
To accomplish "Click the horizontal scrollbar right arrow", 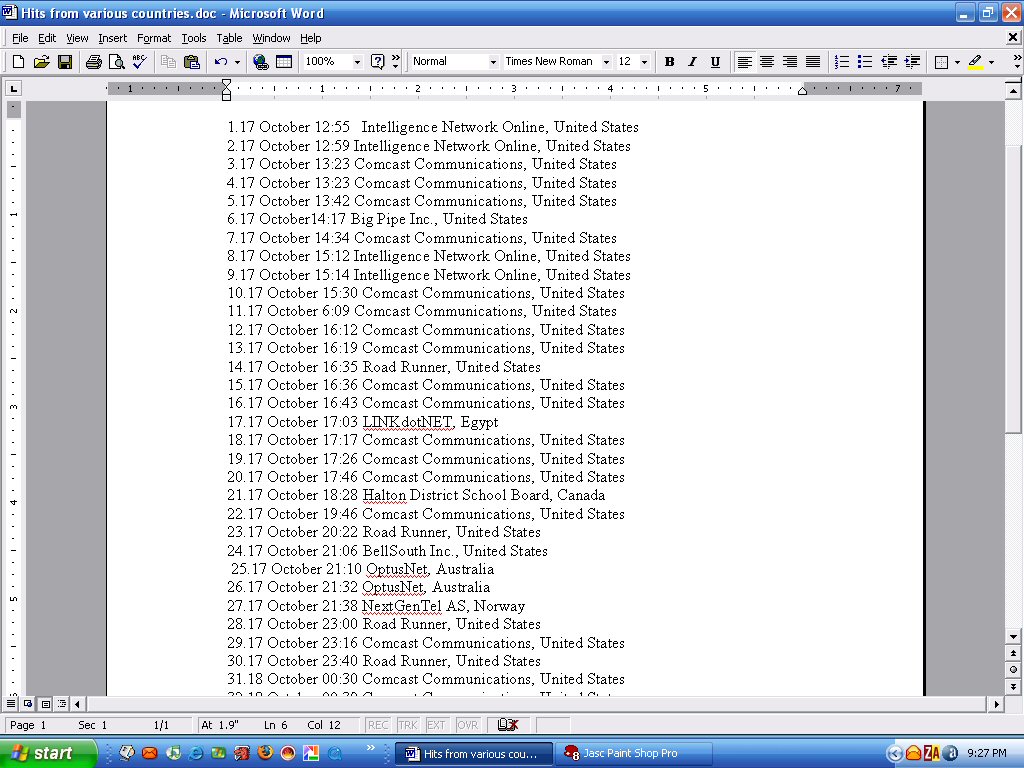I will 997,704.
